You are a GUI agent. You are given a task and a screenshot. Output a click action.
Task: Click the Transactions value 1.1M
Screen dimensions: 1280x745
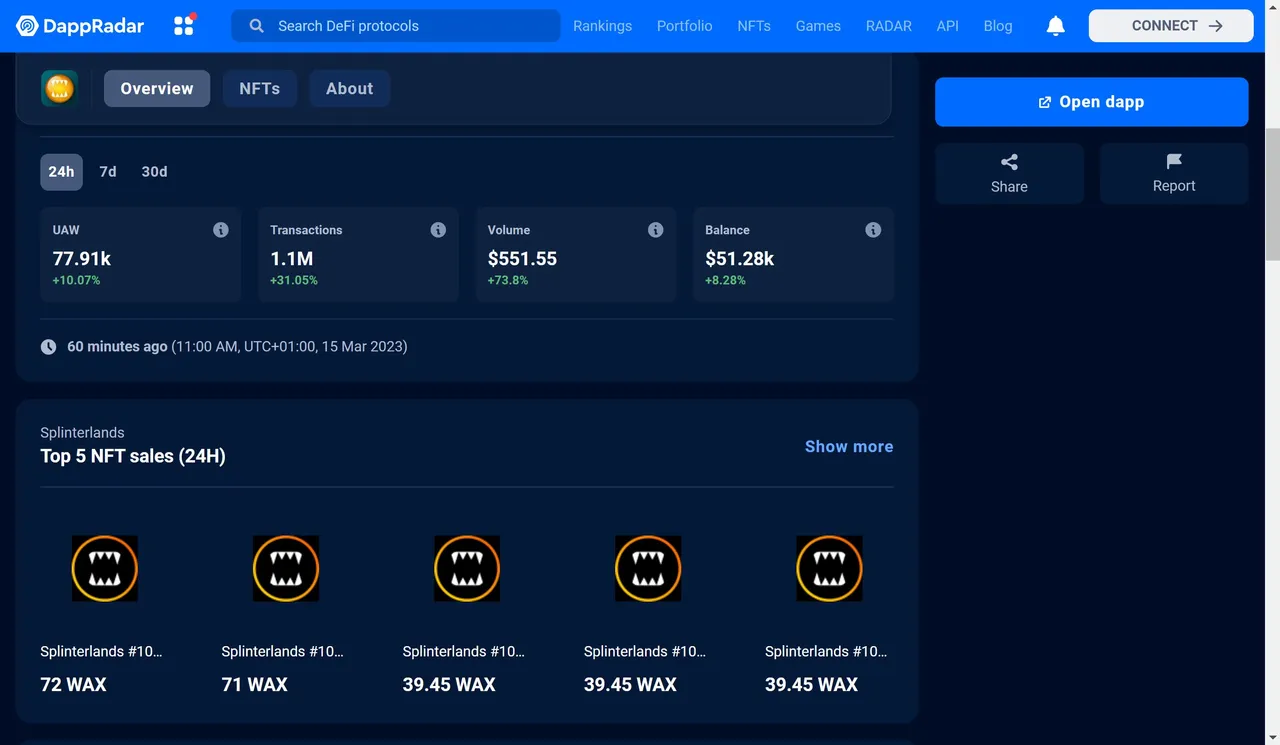292,259
